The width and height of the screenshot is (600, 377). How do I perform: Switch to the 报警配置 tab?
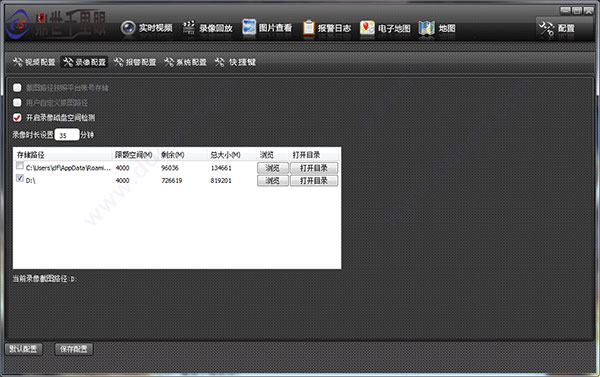pyautogui.click(x=135, y=62)
